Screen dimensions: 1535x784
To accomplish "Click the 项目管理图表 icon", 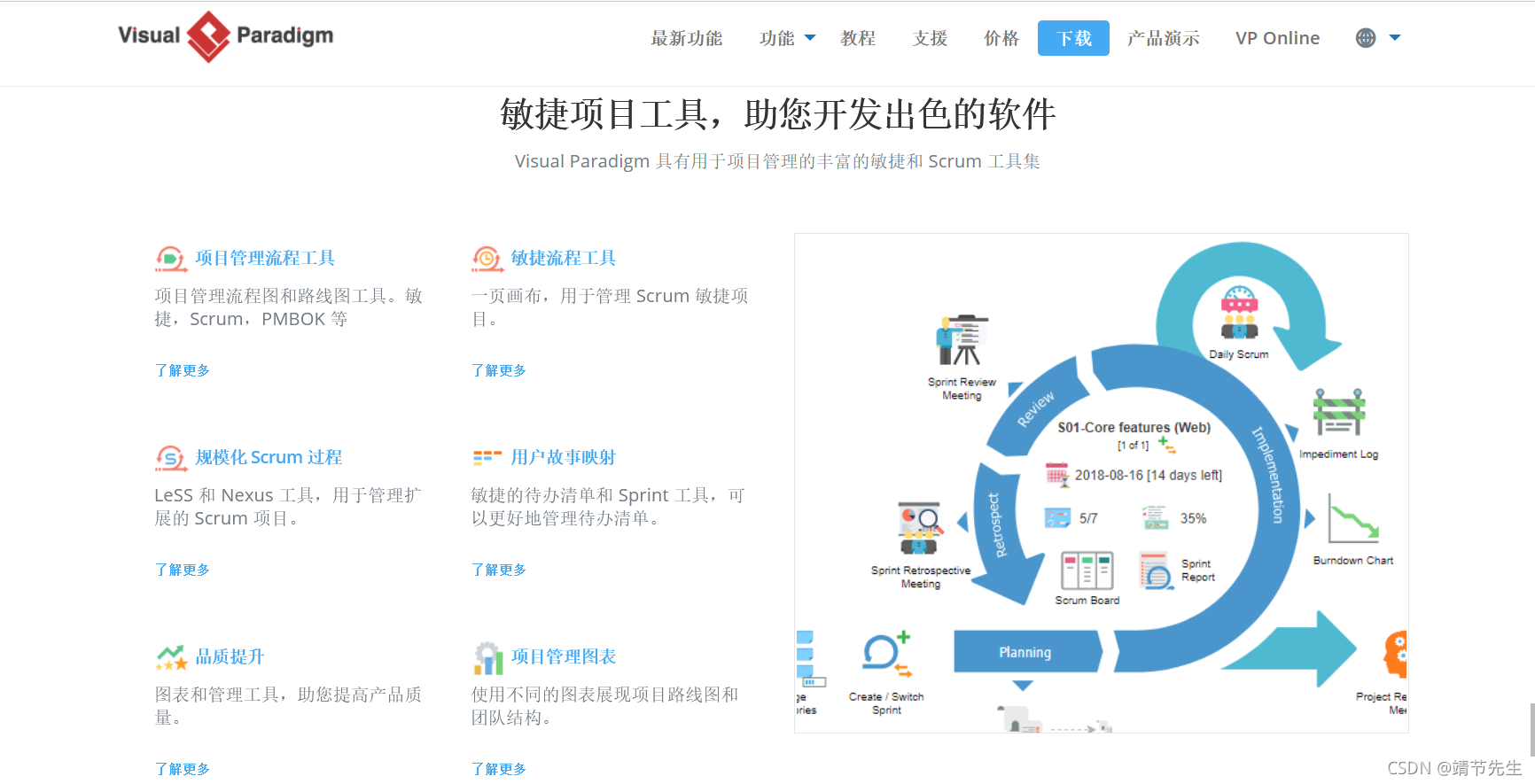I will coord(488,658).
